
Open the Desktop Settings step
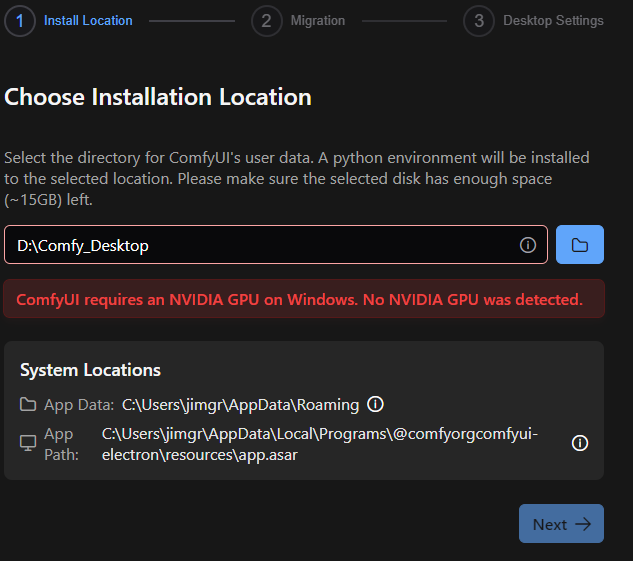pyautogui.click(x=553, y=20)
